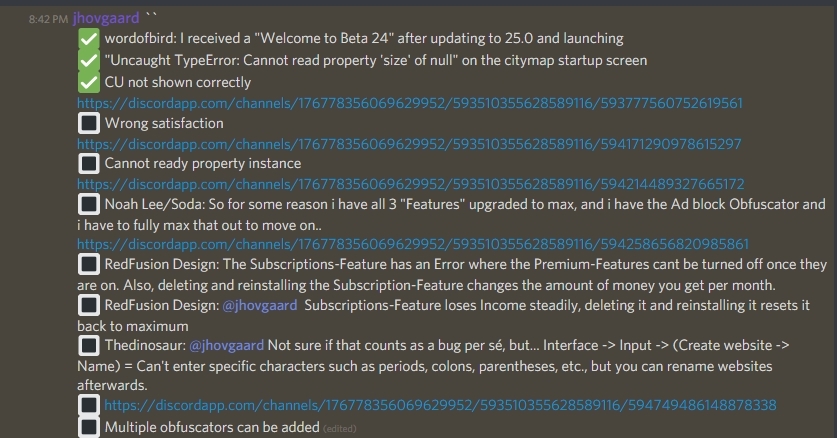Click the 8:42 PM message timestamp
This screenshot has width=837, height=438.
tap(48, 19)
